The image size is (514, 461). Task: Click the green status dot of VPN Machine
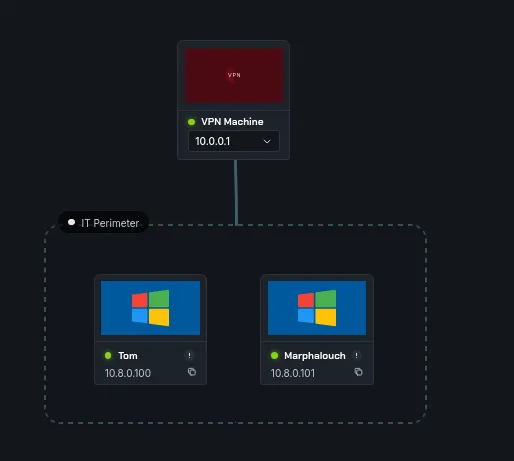click(x=191, y=122)
